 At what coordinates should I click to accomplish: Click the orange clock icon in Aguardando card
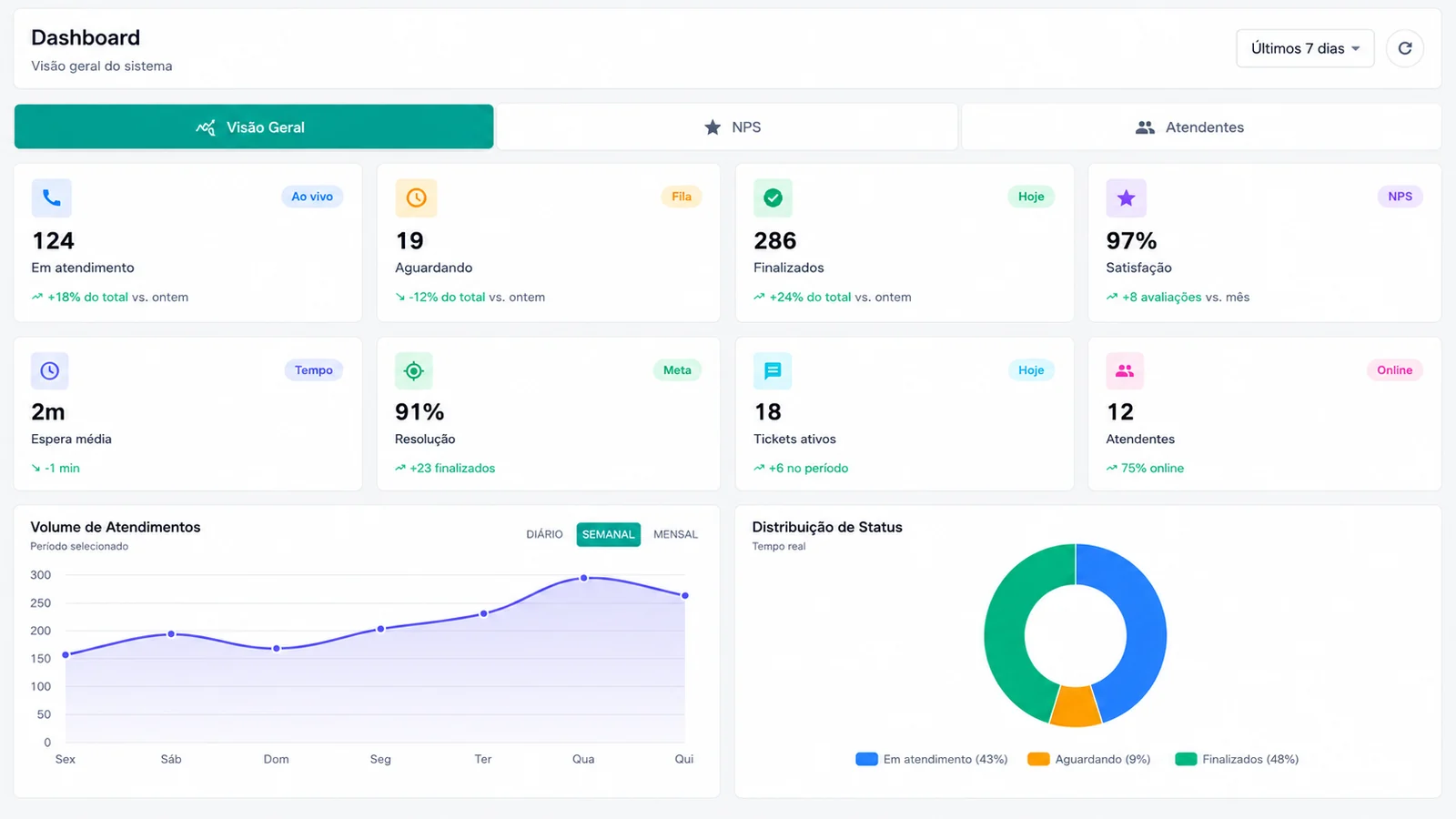point(416,197)
